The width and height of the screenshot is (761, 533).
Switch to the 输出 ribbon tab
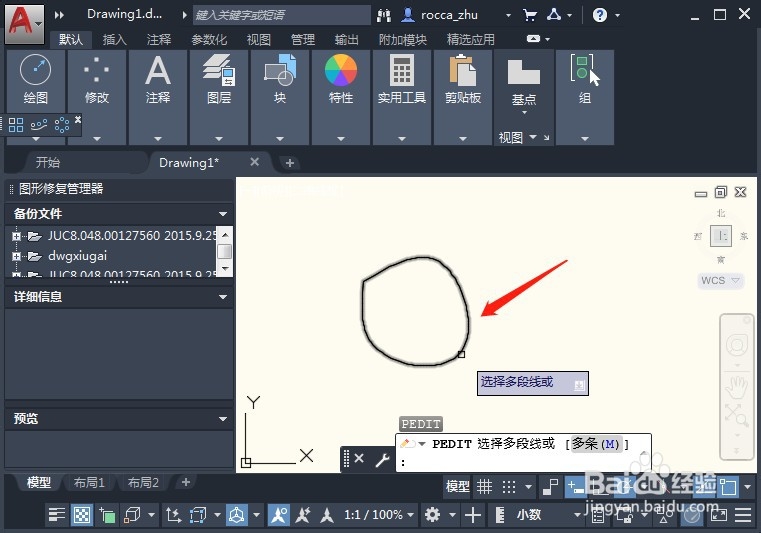point(347,39)
